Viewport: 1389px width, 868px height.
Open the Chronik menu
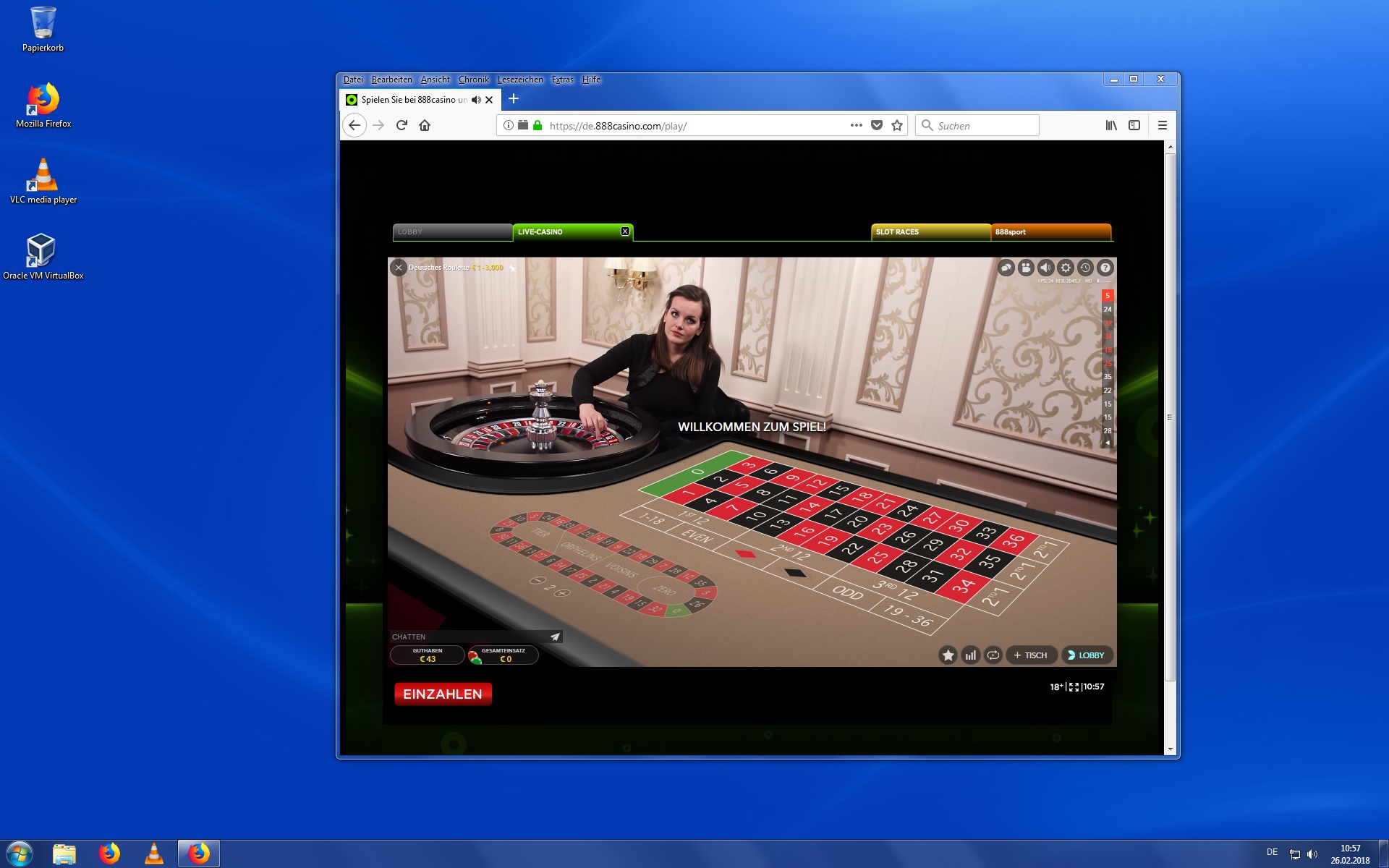(x=473, y=80)
